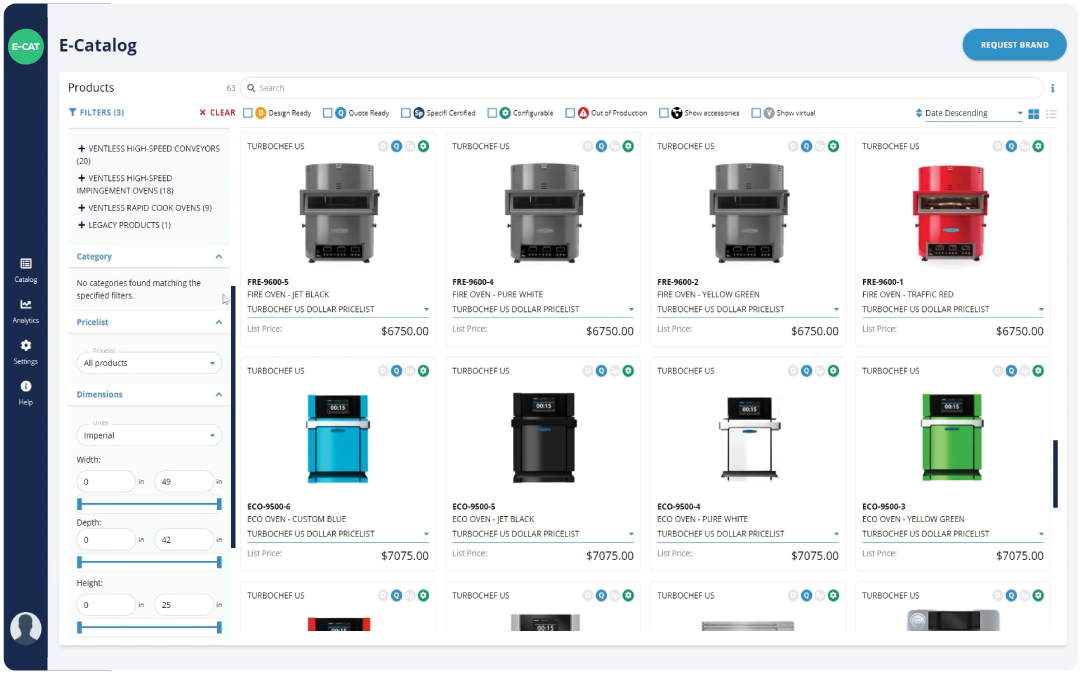Click the Depth range slider track
Screen dimensions: 1080x673
149,562
